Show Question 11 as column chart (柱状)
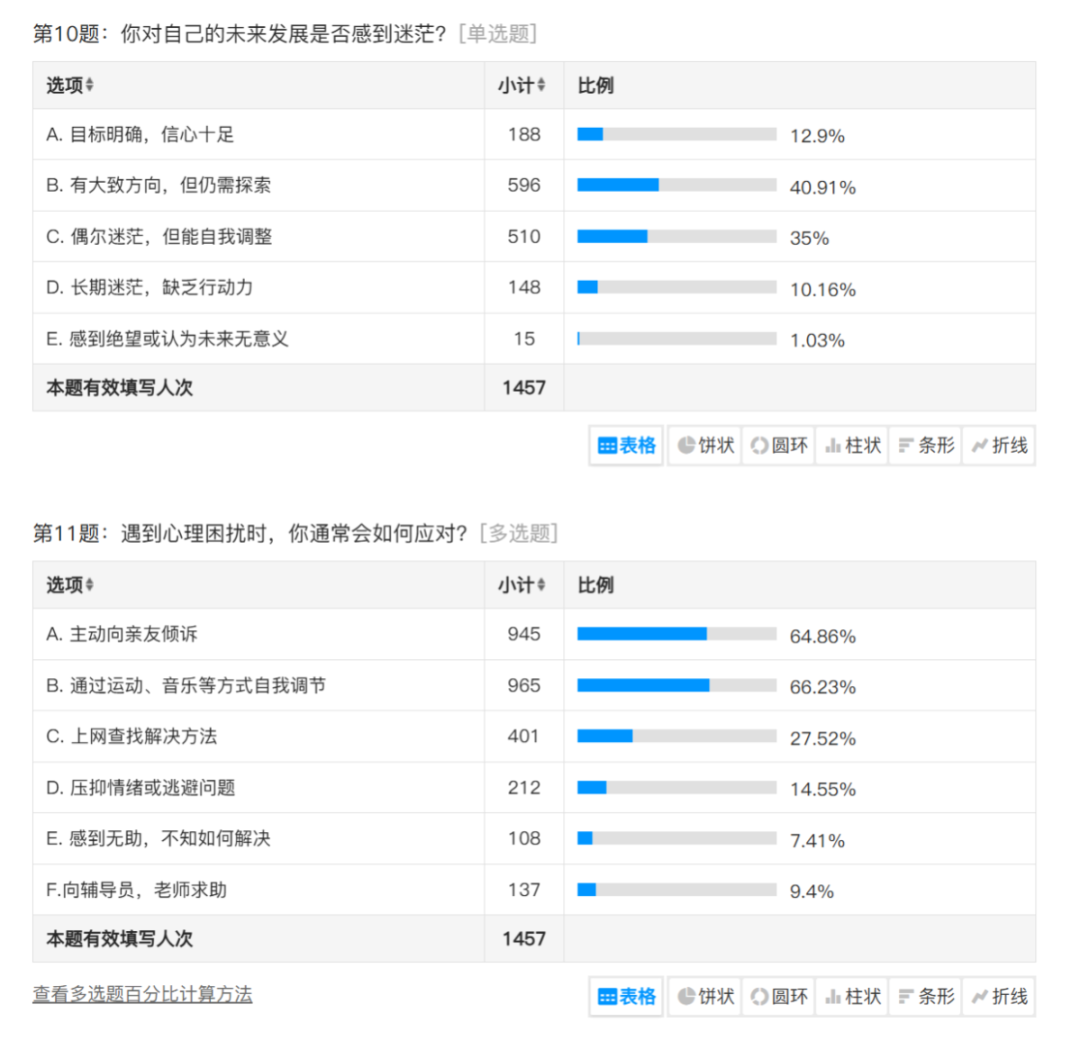 pyautogui.click(x=852, y=996)
